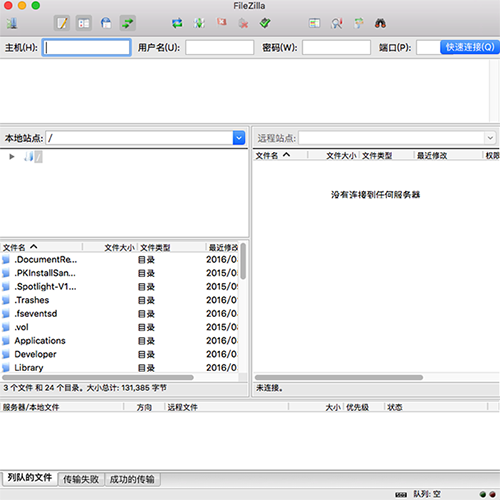This screenshot has height=500, width=500.
Task: Select the root / drive icon in tree
Action: pos(29,156)
